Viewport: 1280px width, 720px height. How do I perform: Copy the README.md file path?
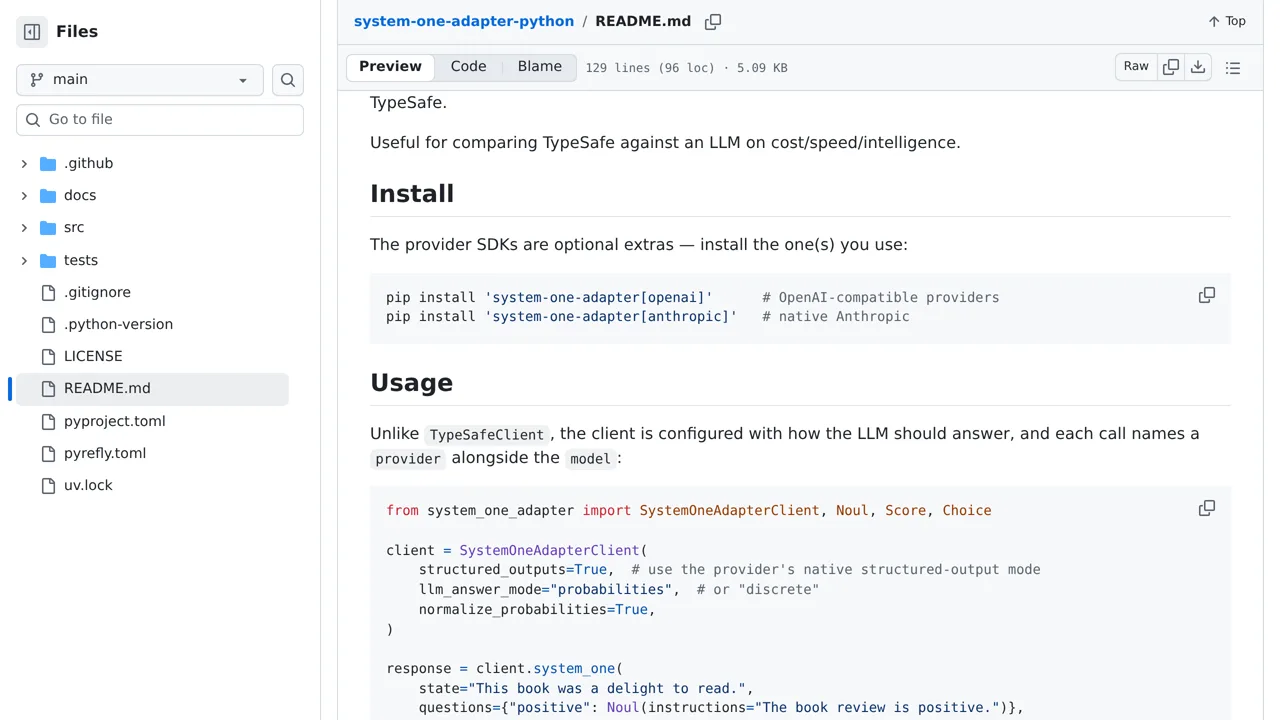713,22
